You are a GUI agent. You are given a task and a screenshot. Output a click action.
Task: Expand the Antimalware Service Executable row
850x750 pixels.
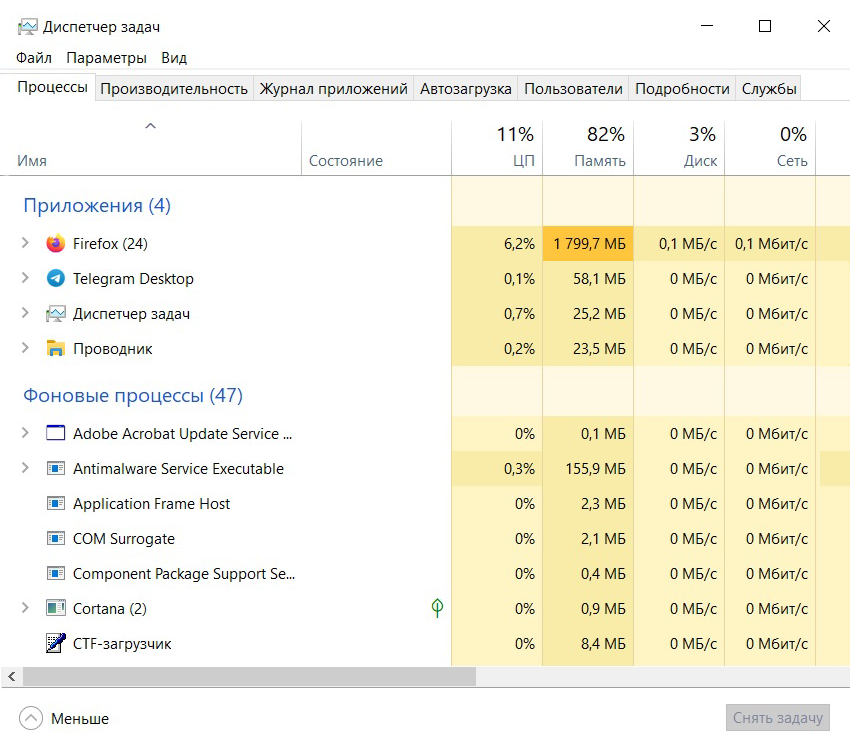26,469
